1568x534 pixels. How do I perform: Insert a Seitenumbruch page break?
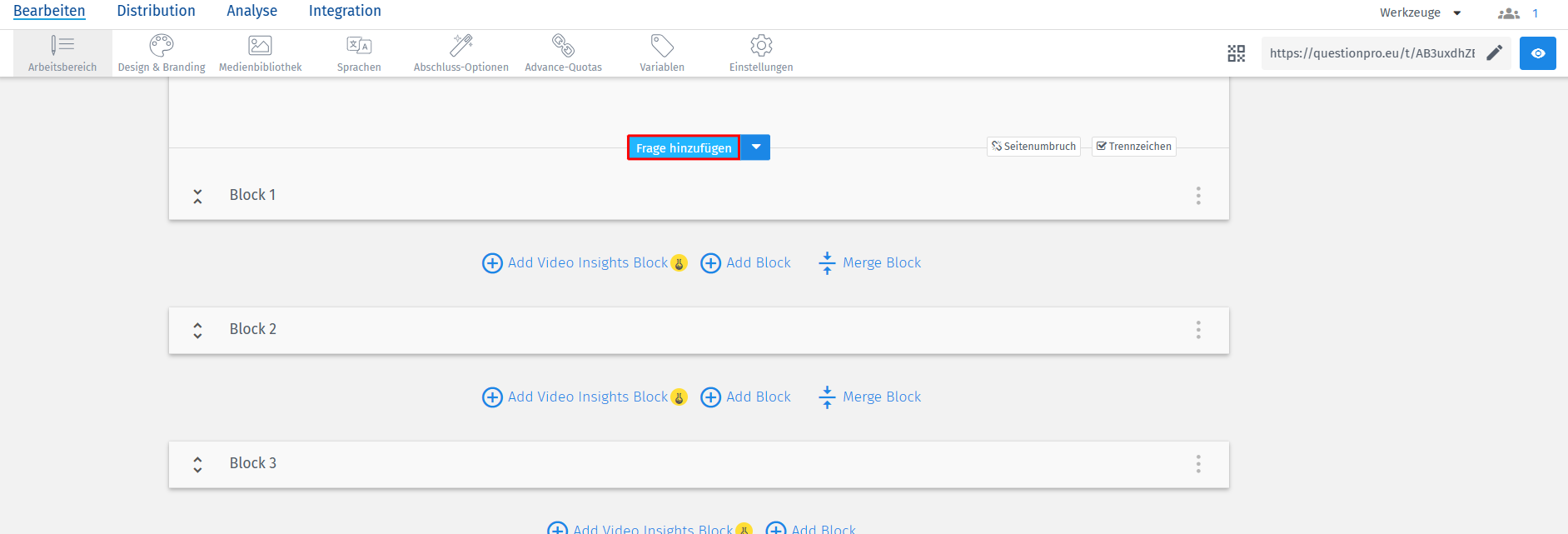pyautogui.click(x=1033, y=147)
